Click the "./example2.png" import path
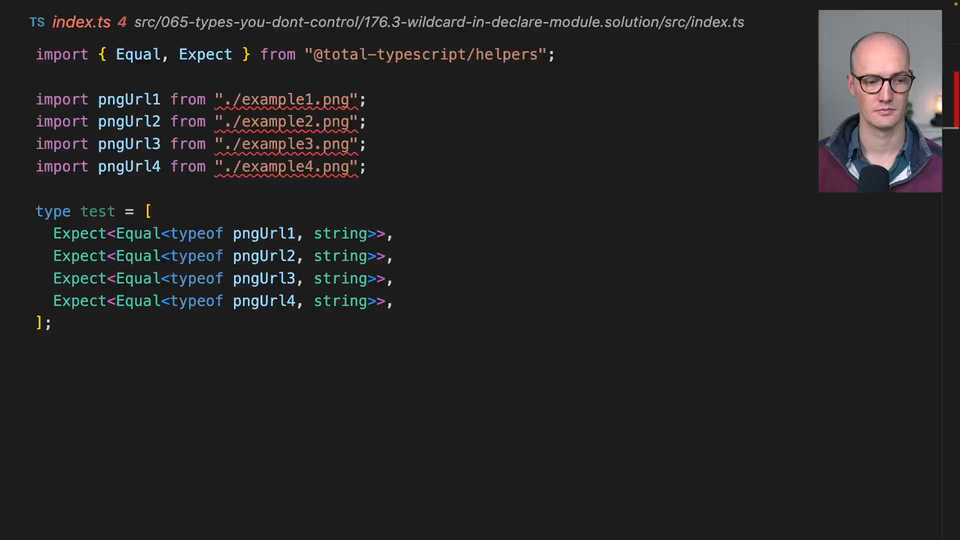 [286, 121]
